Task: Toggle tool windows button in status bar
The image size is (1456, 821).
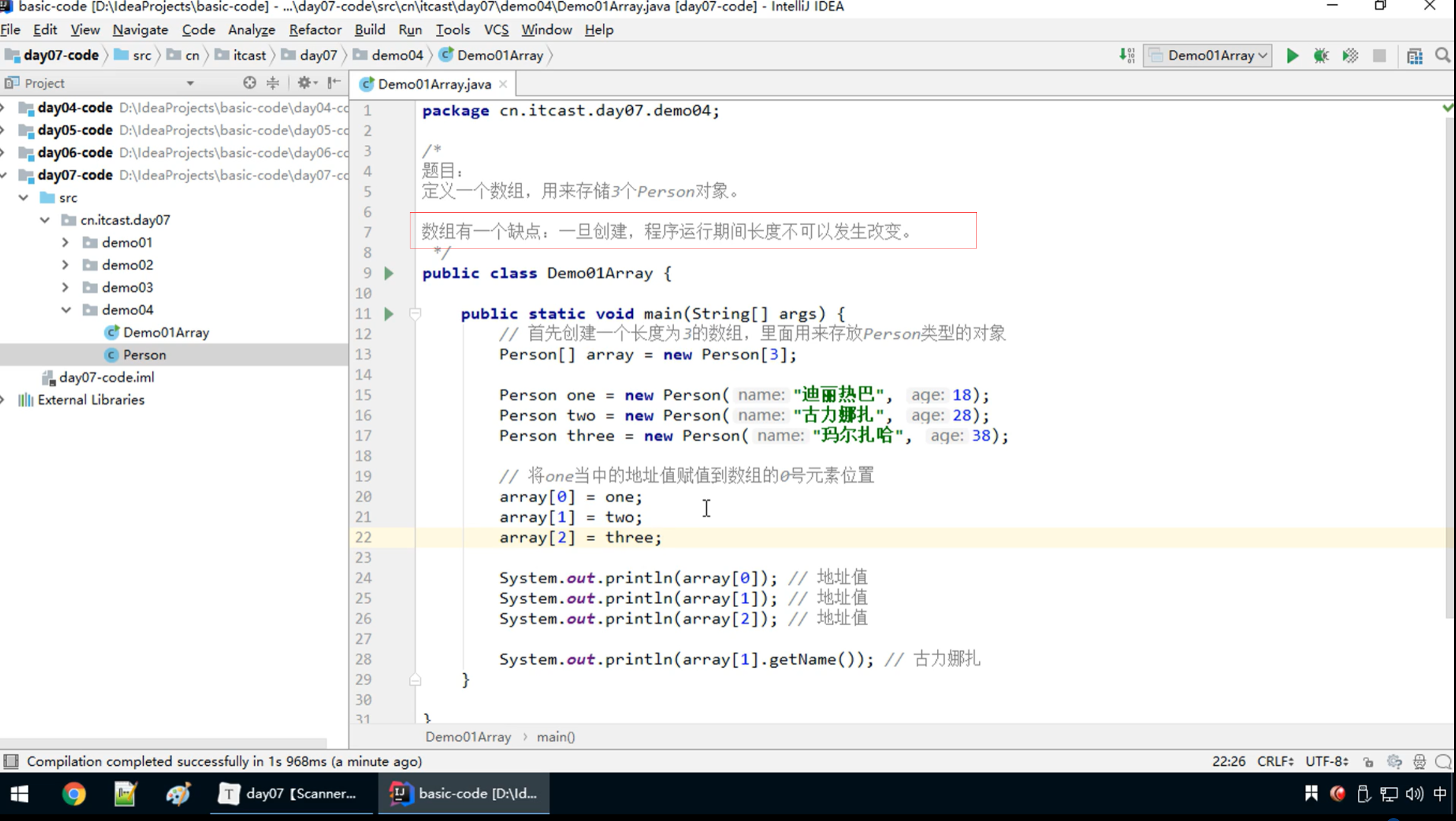Action: point(11,762)
